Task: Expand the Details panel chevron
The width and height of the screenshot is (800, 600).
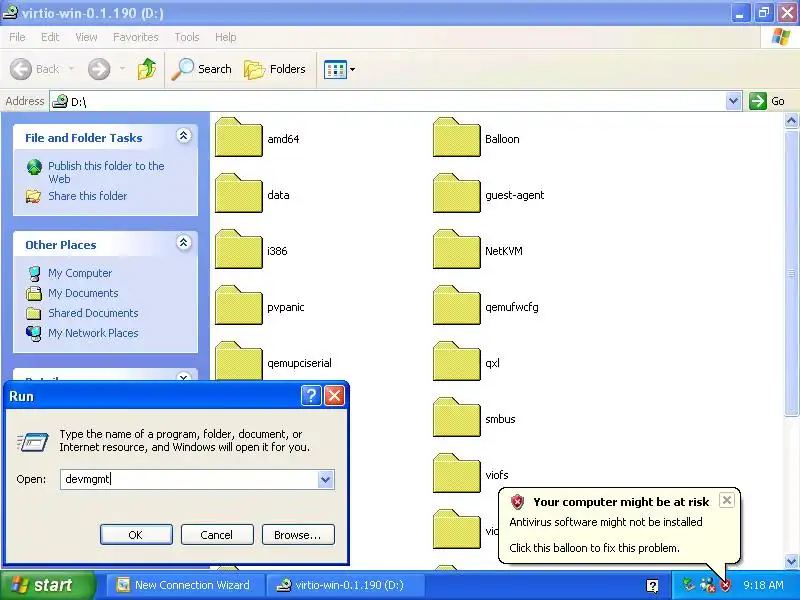Action: click(x=184, y=377)
